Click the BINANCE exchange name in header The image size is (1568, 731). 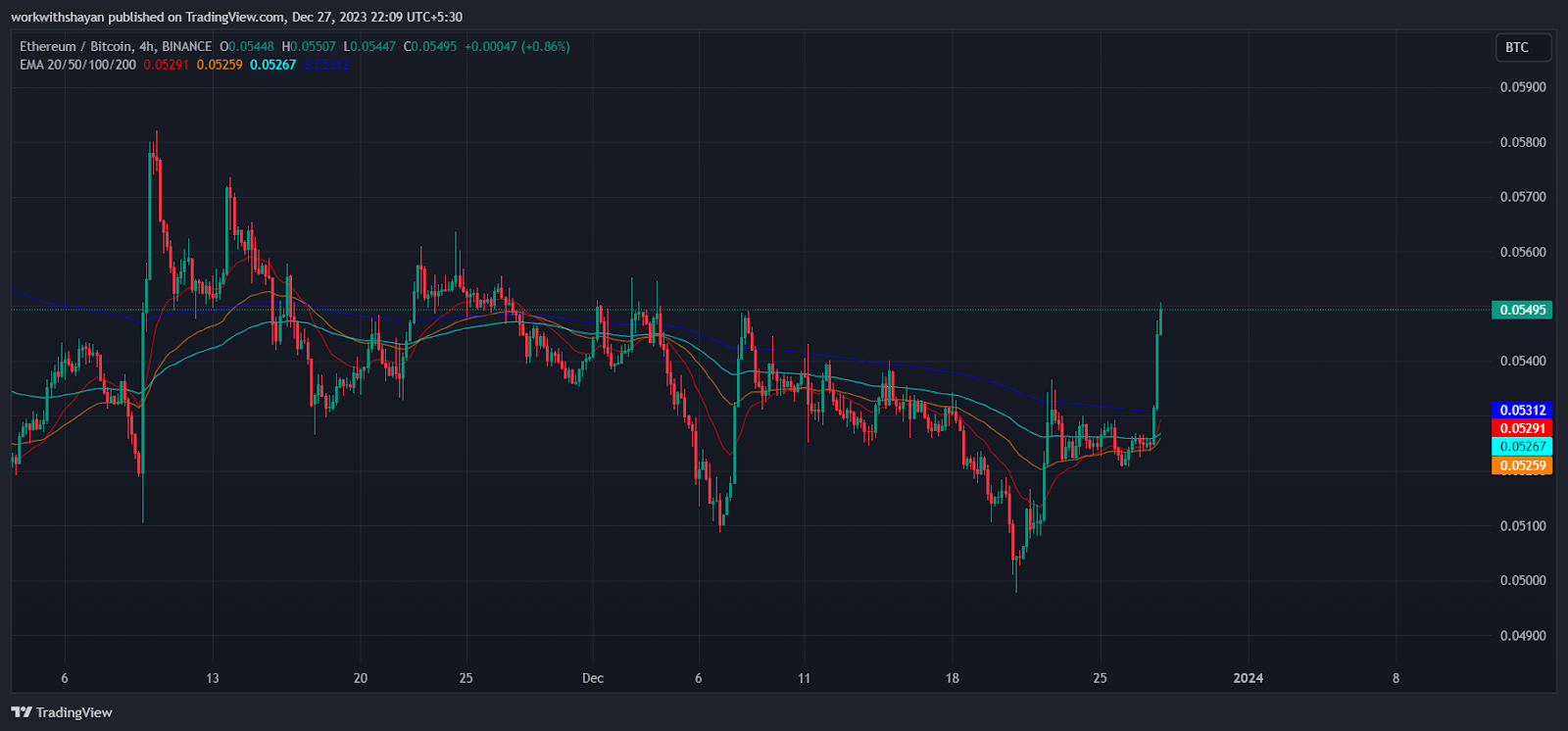[186, 46]
